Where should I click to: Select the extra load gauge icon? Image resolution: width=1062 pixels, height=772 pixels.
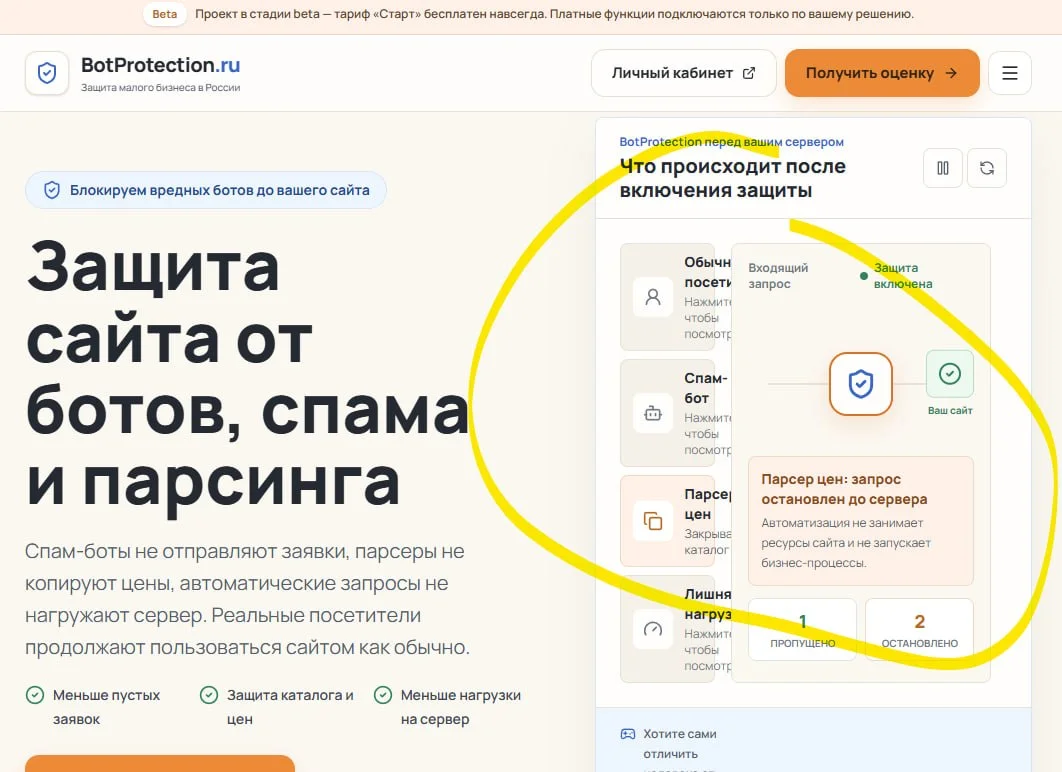point(653,629)
